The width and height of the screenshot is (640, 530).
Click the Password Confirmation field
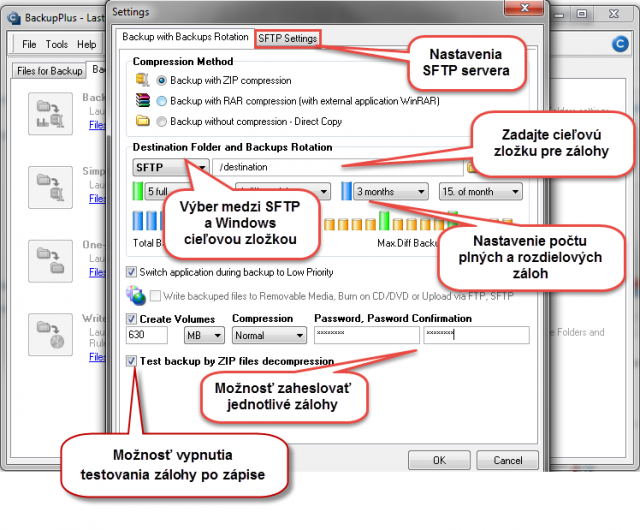click(x=476, y=335)
